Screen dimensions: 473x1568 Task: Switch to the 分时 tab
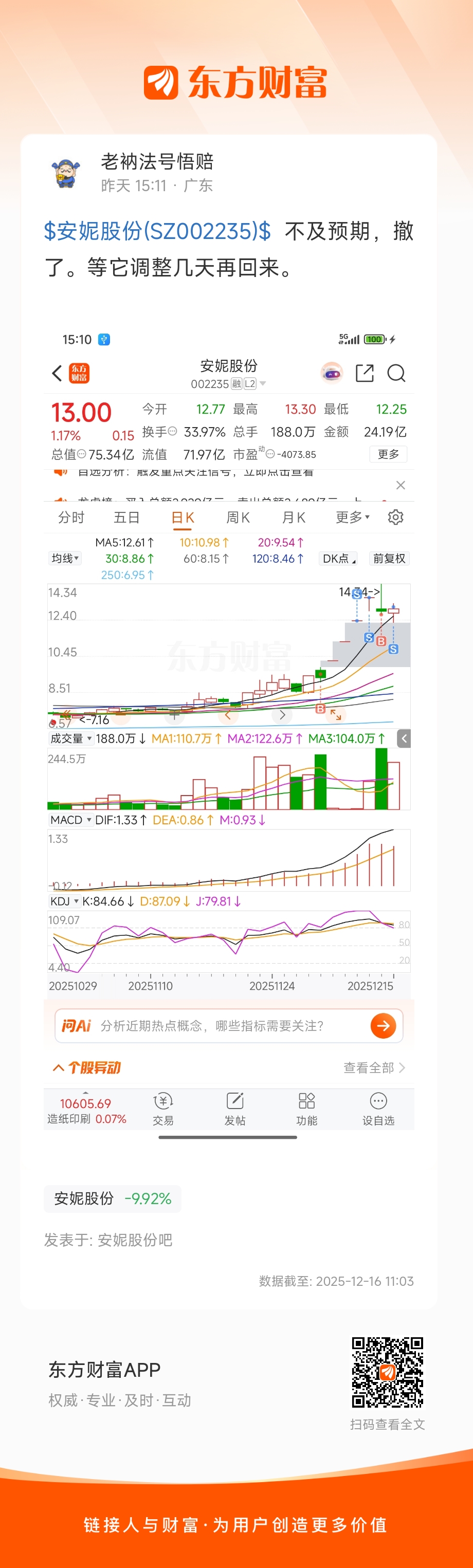[71, 518]
